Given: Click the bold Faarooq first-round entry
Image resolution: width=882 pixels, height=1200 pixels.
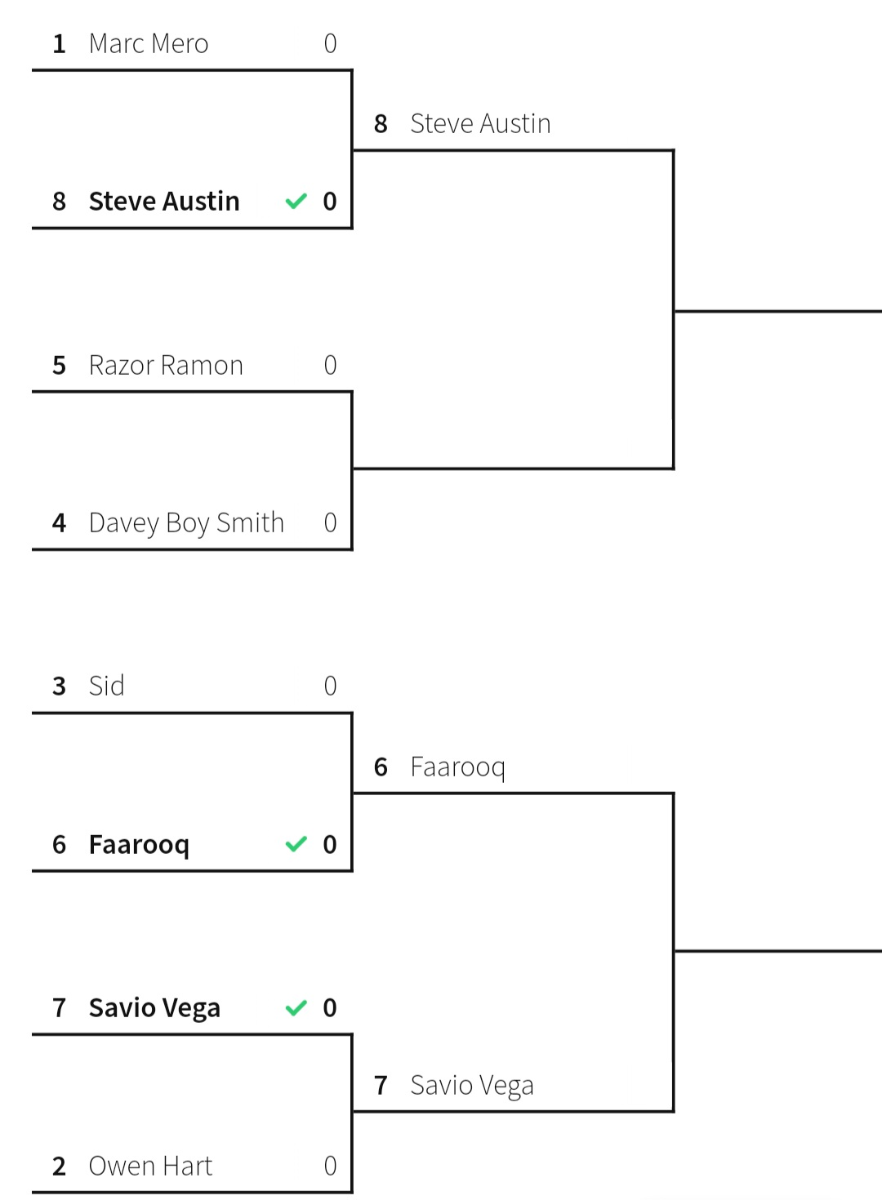Looking at the screenshot, I should coord(139,845).
